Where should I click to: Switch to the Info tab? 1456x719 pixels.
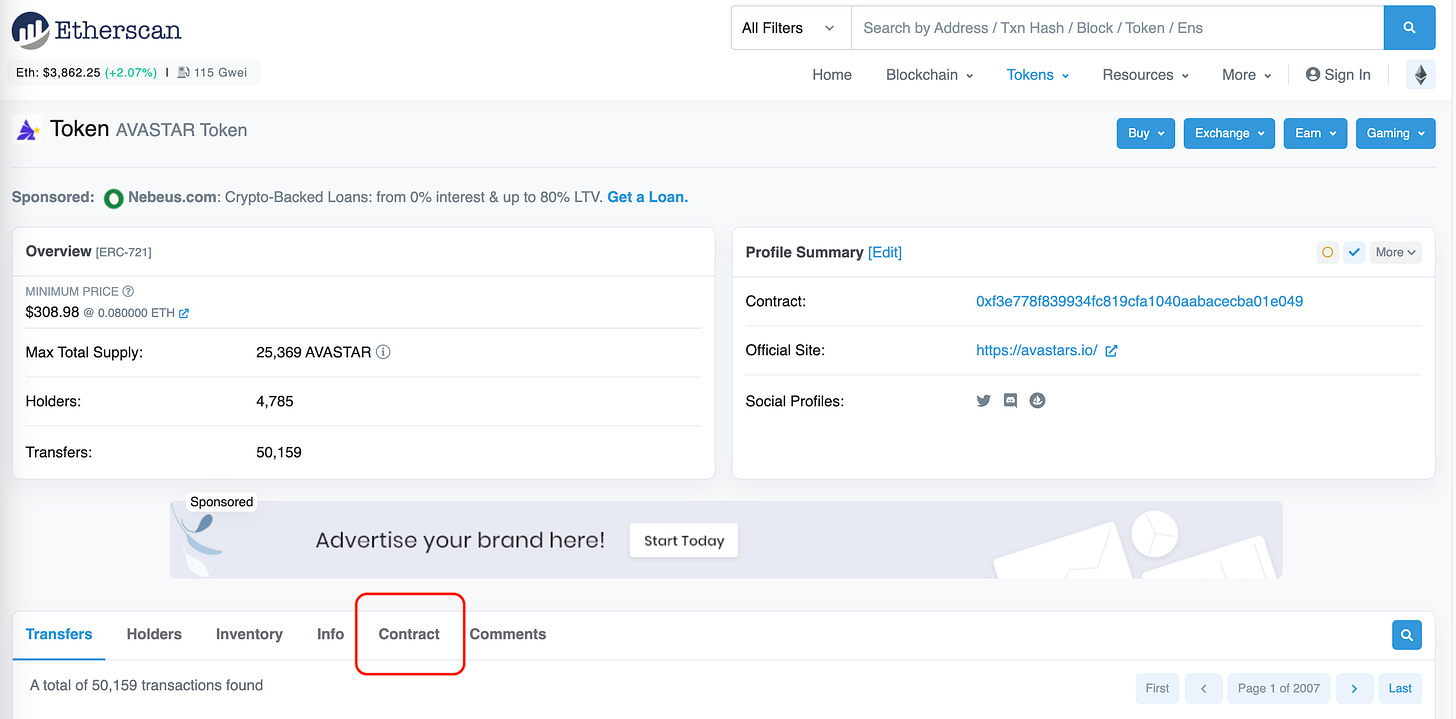(x=330, y=634)
